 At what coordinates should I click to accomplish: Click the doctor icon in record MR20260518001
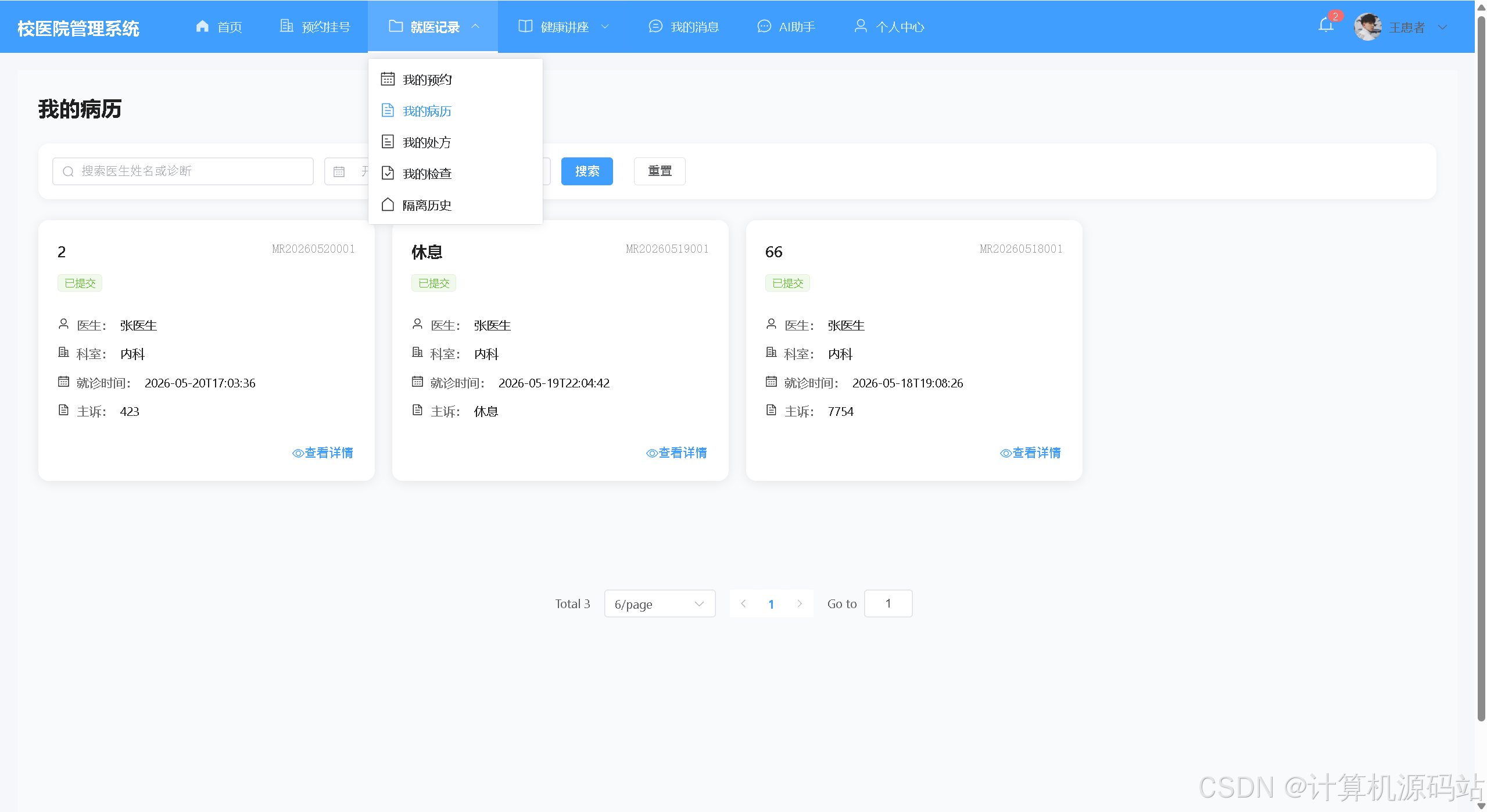tap(771, 324)
